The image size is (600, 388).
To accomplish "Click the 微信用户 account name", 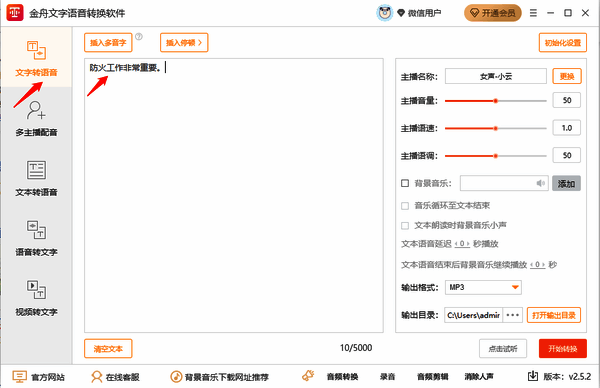I will click(424, 13).
